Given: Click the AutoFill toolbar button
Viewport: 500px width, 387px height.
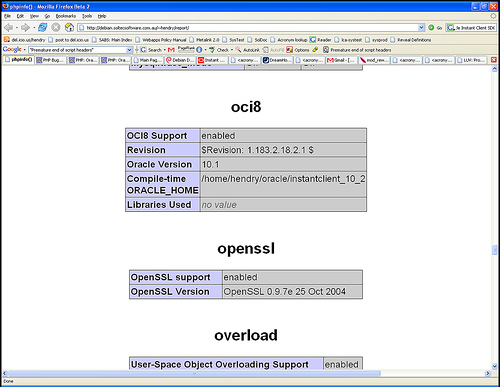Looking at the screenshot, I should [x=273, y=50].
